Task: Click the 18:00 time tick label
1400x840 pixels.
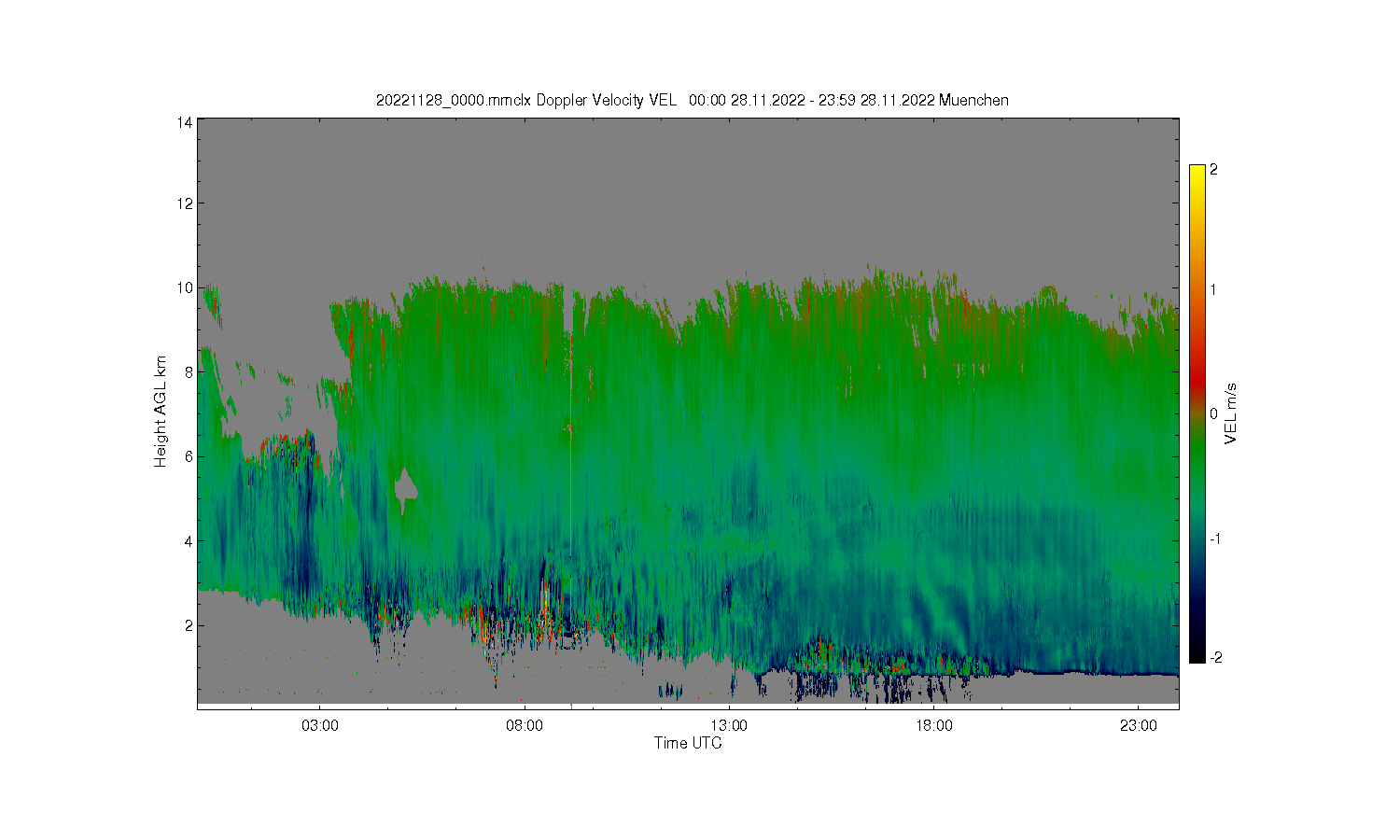Action: click(x=933, y=724)
